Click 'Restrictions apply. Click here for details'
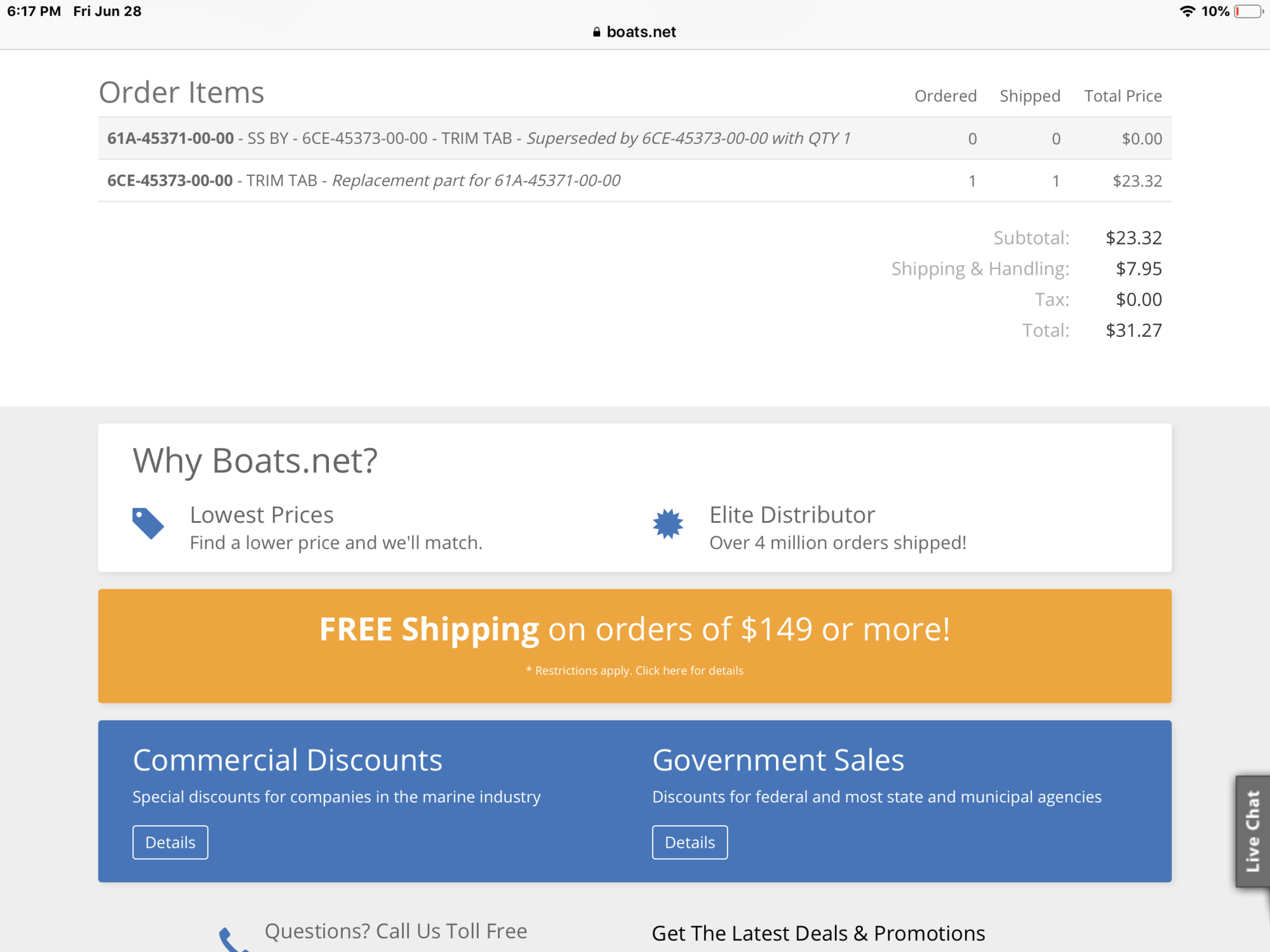The image size is (1270, 952). [635, 670]
